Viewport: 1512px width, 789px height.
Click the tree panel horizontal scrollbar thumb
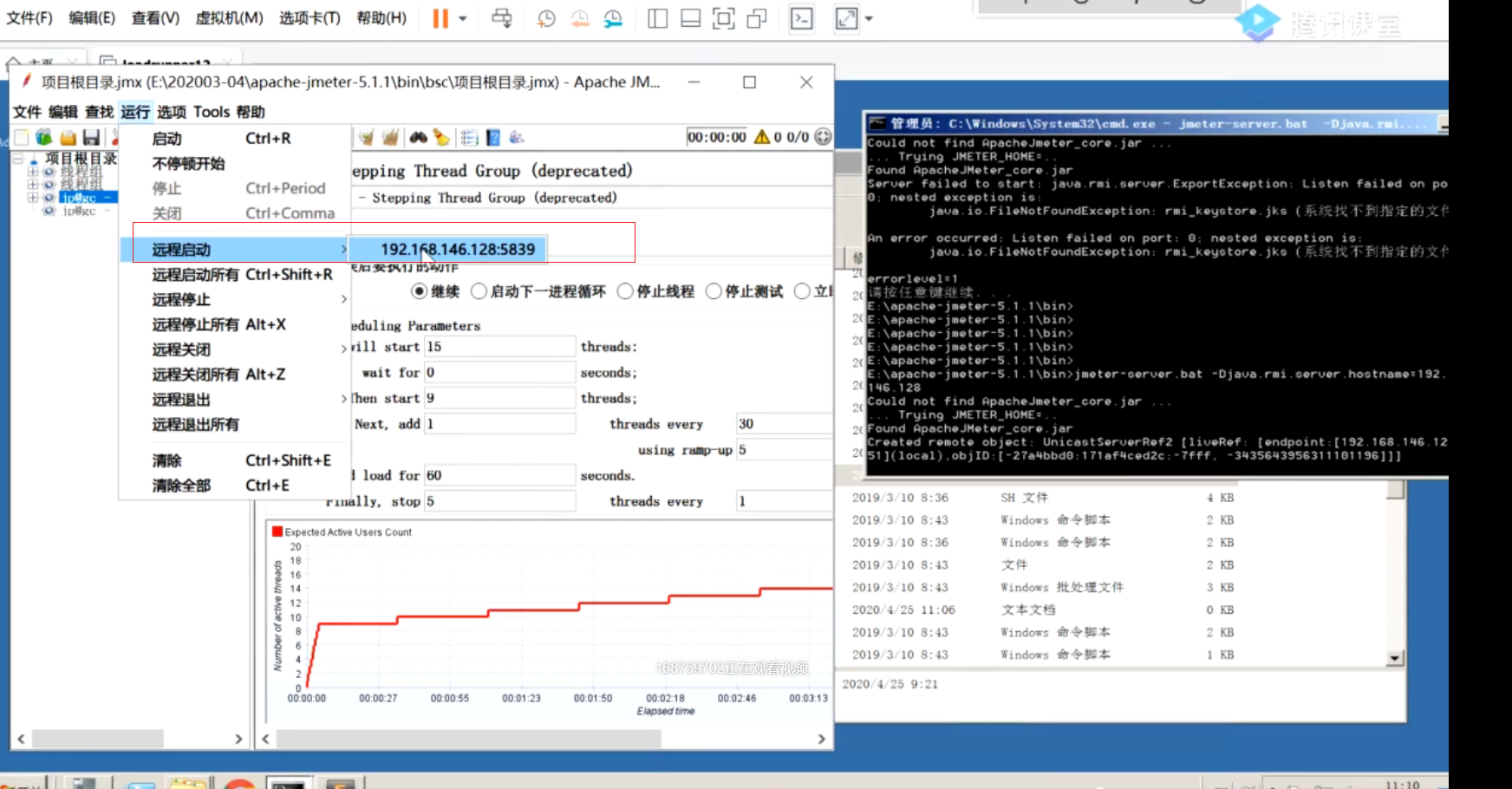point(97,739)
